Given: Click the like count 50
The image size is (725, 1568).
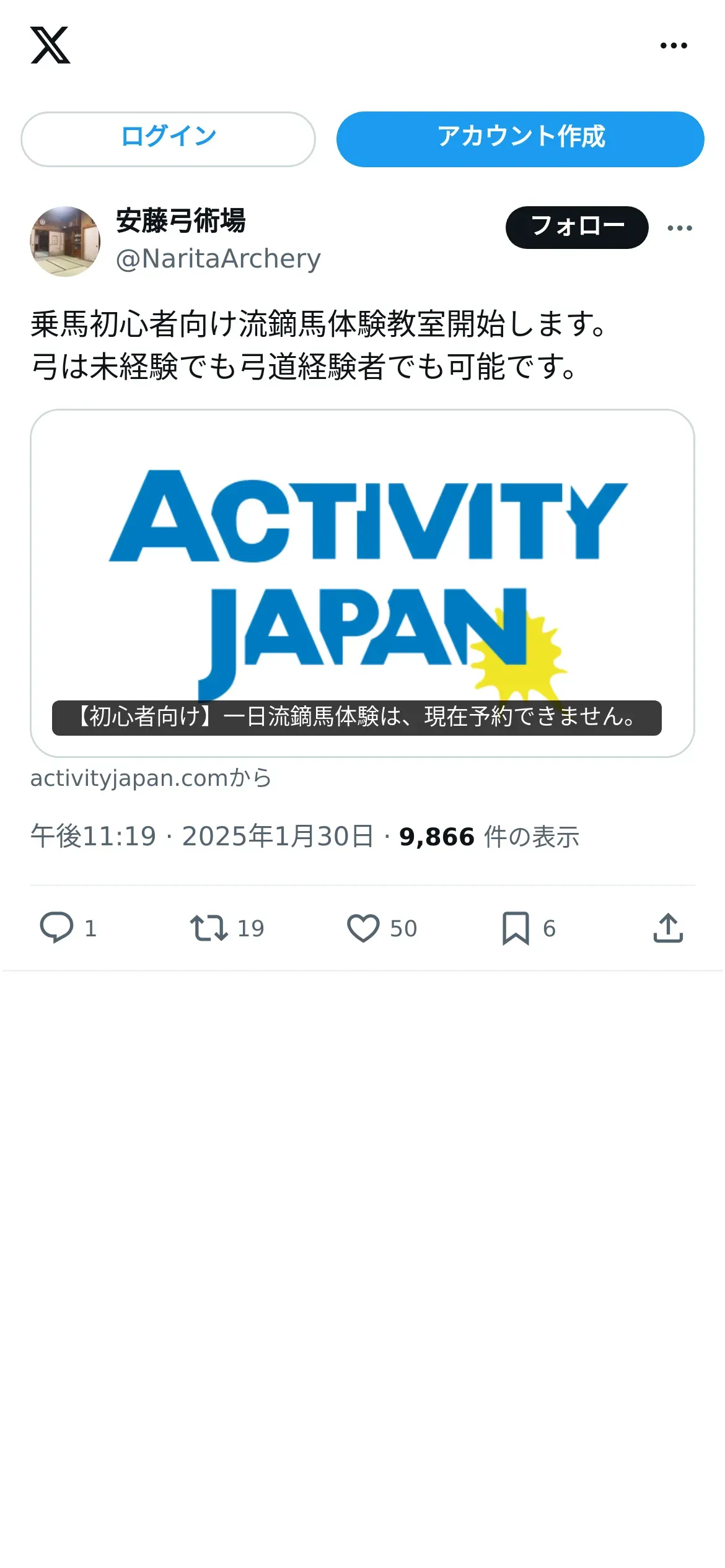Looking at the screenshot, I should coord(403,928).
